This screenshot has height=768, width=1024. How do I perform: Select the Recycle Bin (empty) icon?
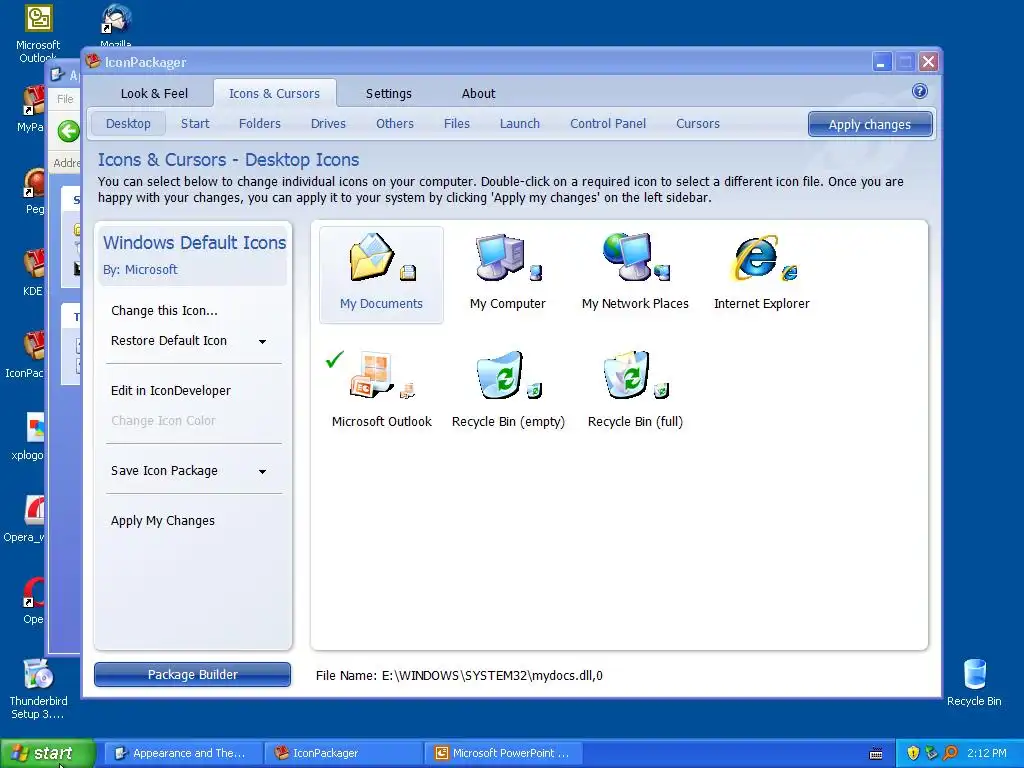pyautogui.click(x=508, y=391)
